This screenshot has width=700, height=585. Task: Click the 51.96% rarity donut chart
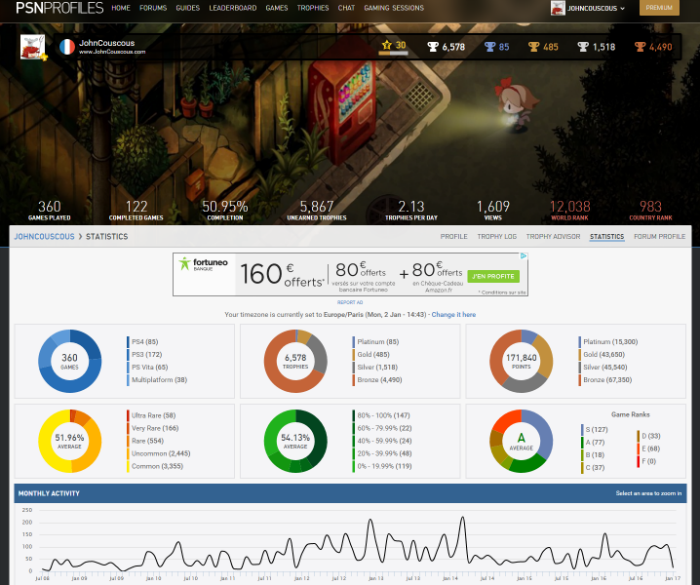70,441
